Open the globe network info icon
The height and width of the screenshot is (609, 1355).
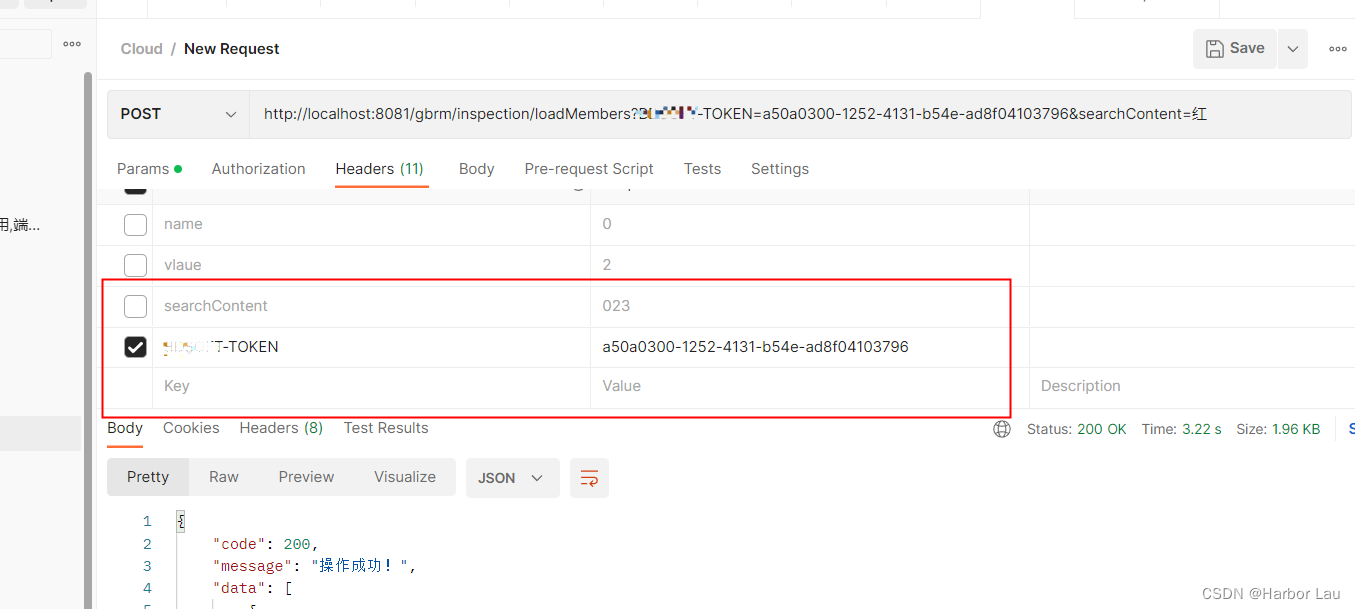click(x=1001, y=428)
